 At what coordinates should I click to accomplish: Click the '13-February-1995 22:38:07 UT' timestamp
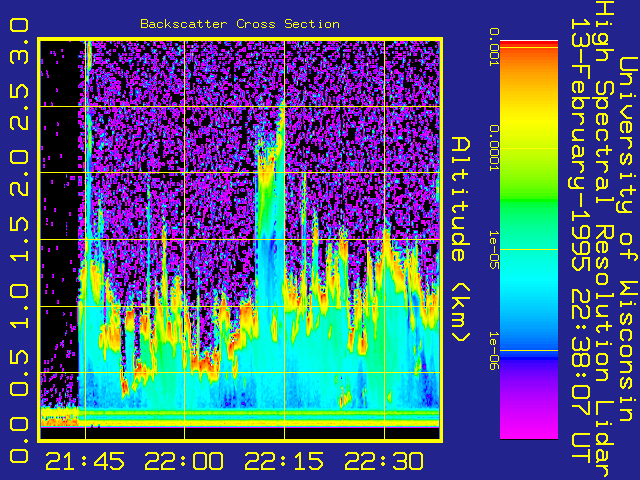pos(581,241)
